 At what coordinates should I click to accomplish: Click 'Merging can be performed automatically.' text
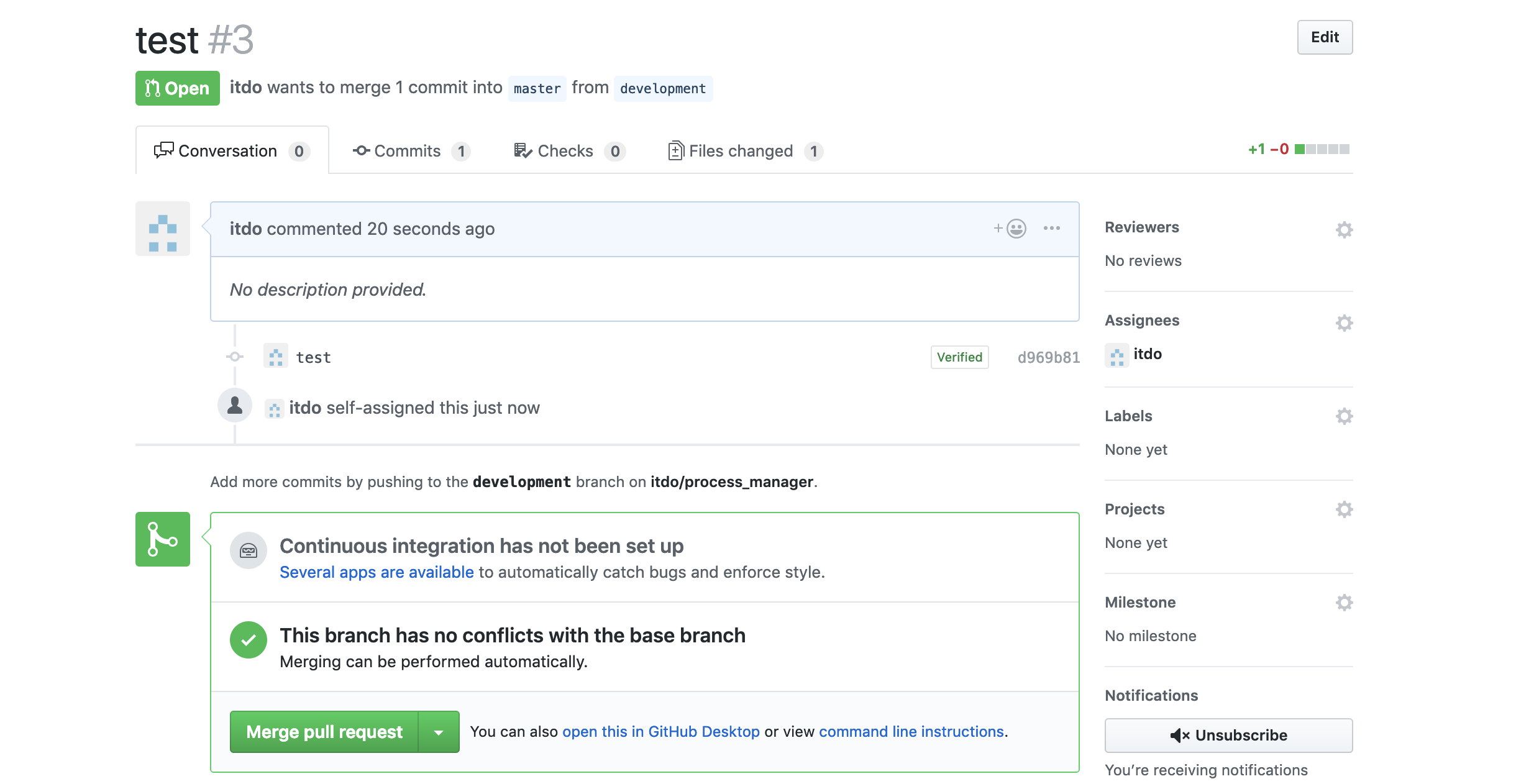[434, 662]
